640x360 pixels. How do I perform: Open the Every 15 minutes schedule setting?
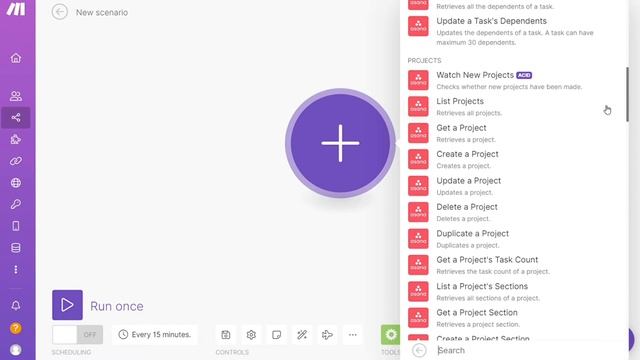pos(155,335)
